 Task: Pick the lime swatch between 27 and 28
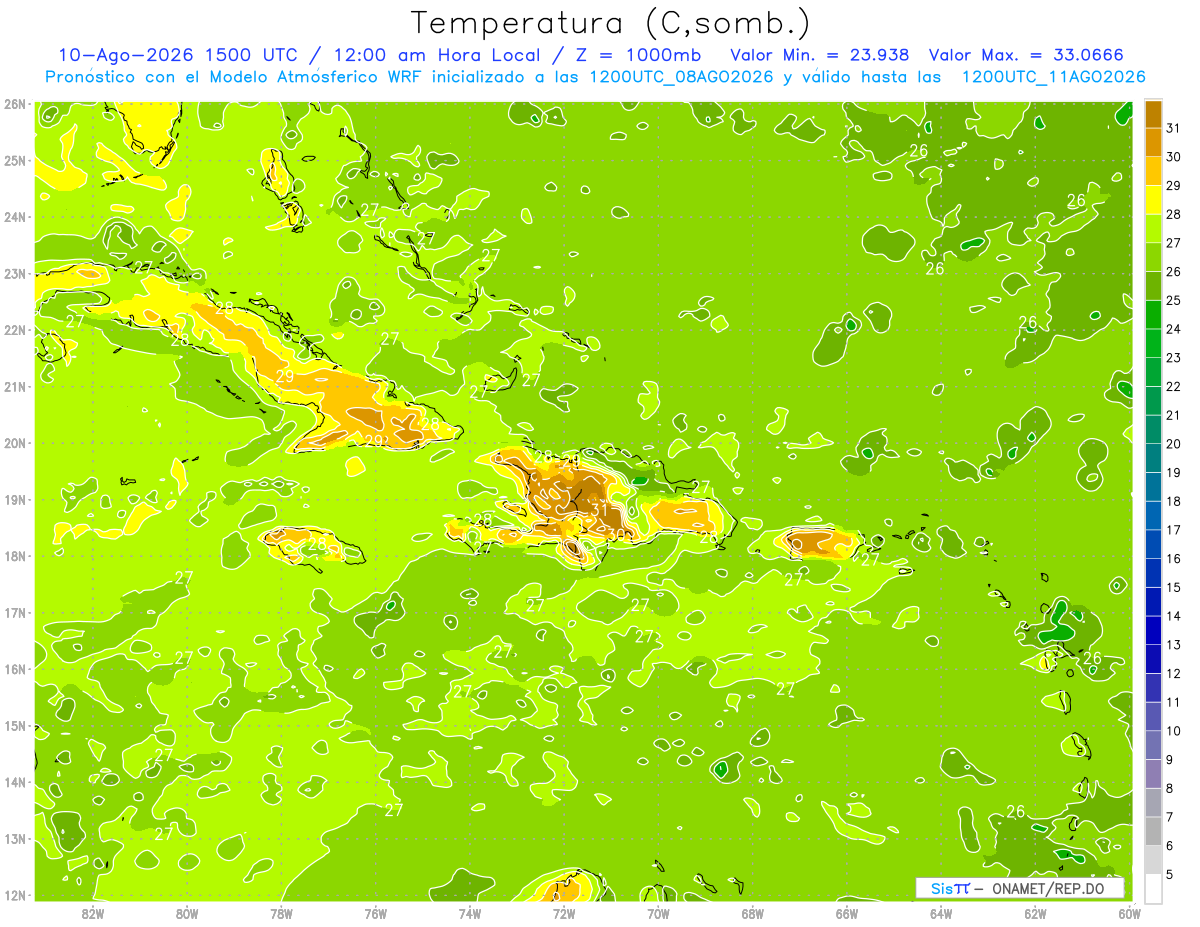click(x=1153, y=228)
